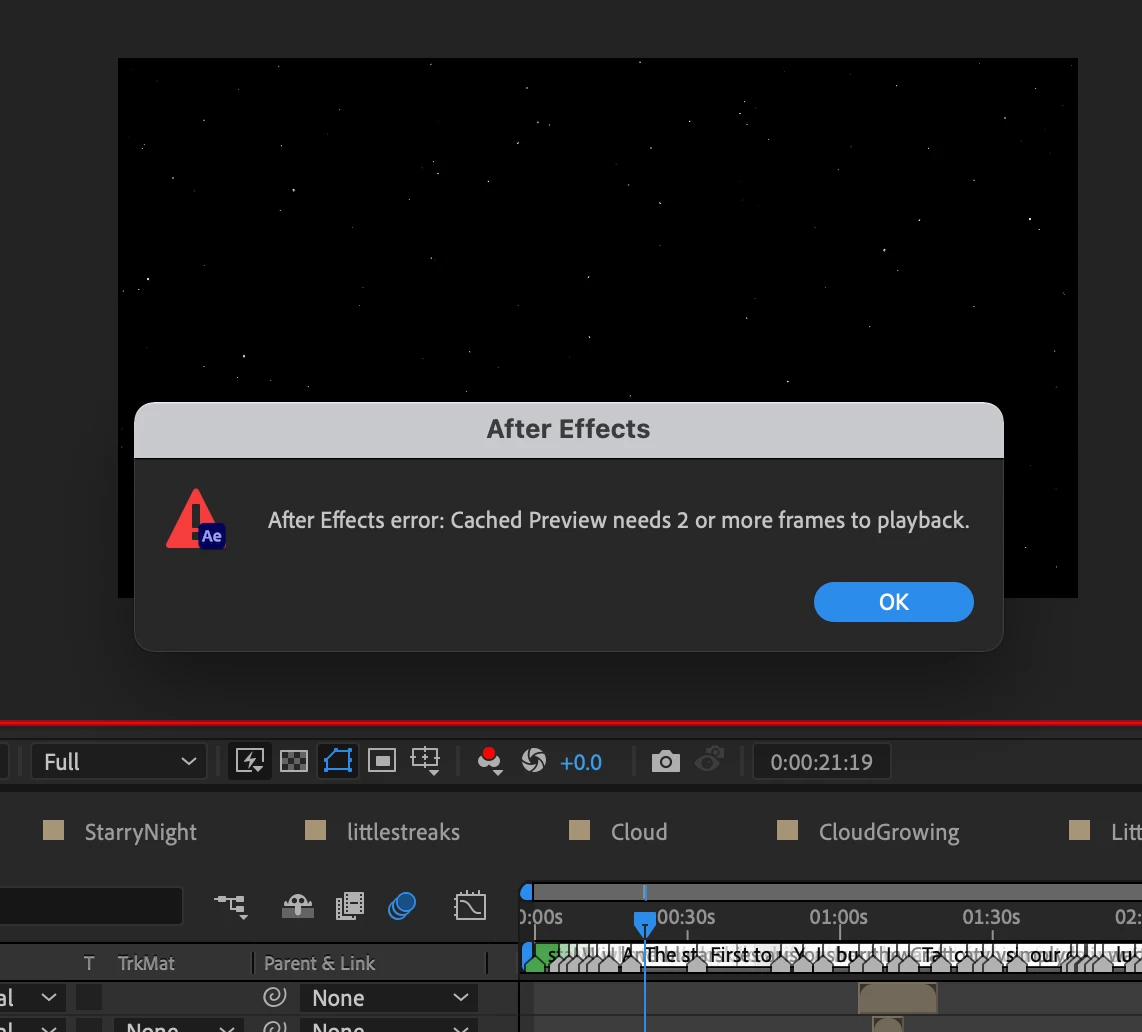Screen dimensions: 1142x1032
Task: Toggle the transparency grid checkerboard icon
Action: (294, 762)
